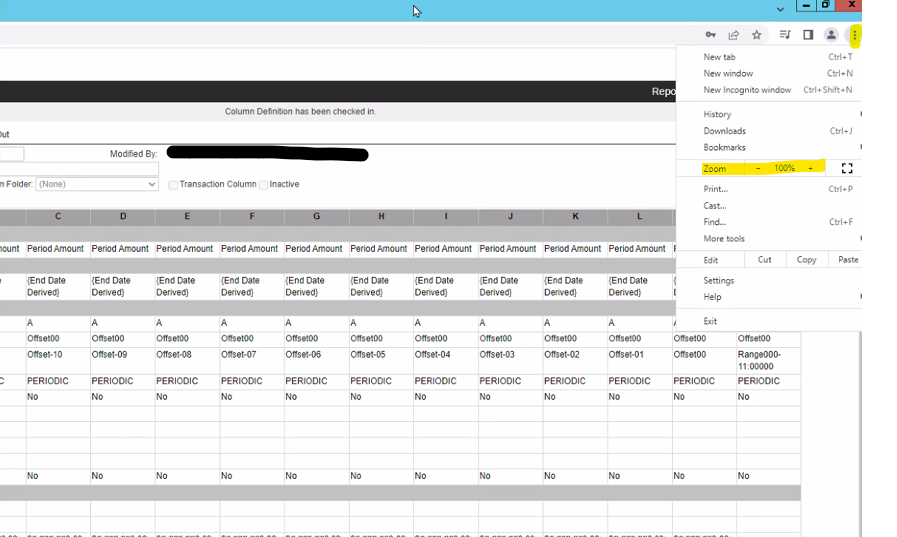Viewport: 897px width, 537px height.
Task: Select column header L
Action: [x=640, y=217]
